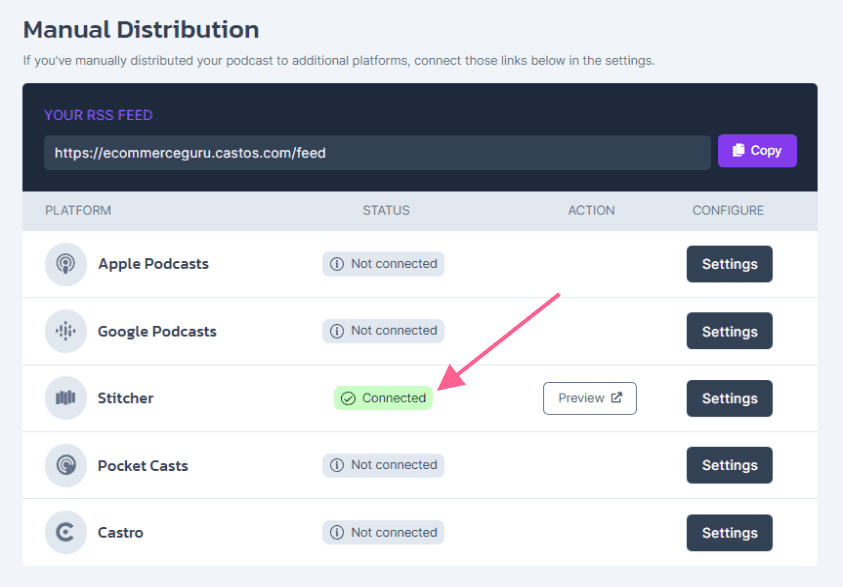Click the Pocket Casts platform icon
This screenshot has height=587, width=843.
66,465
